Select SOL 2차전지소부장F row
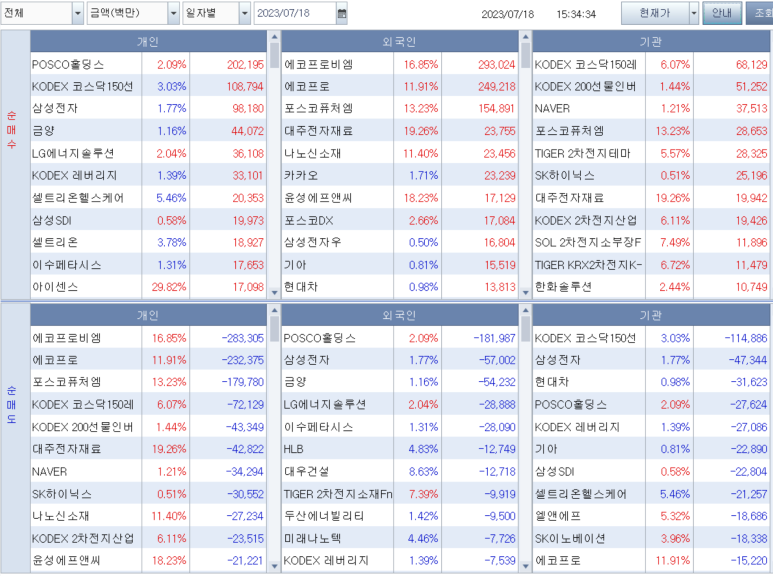Screen dimensions: 773x576 tap(651, 243)
